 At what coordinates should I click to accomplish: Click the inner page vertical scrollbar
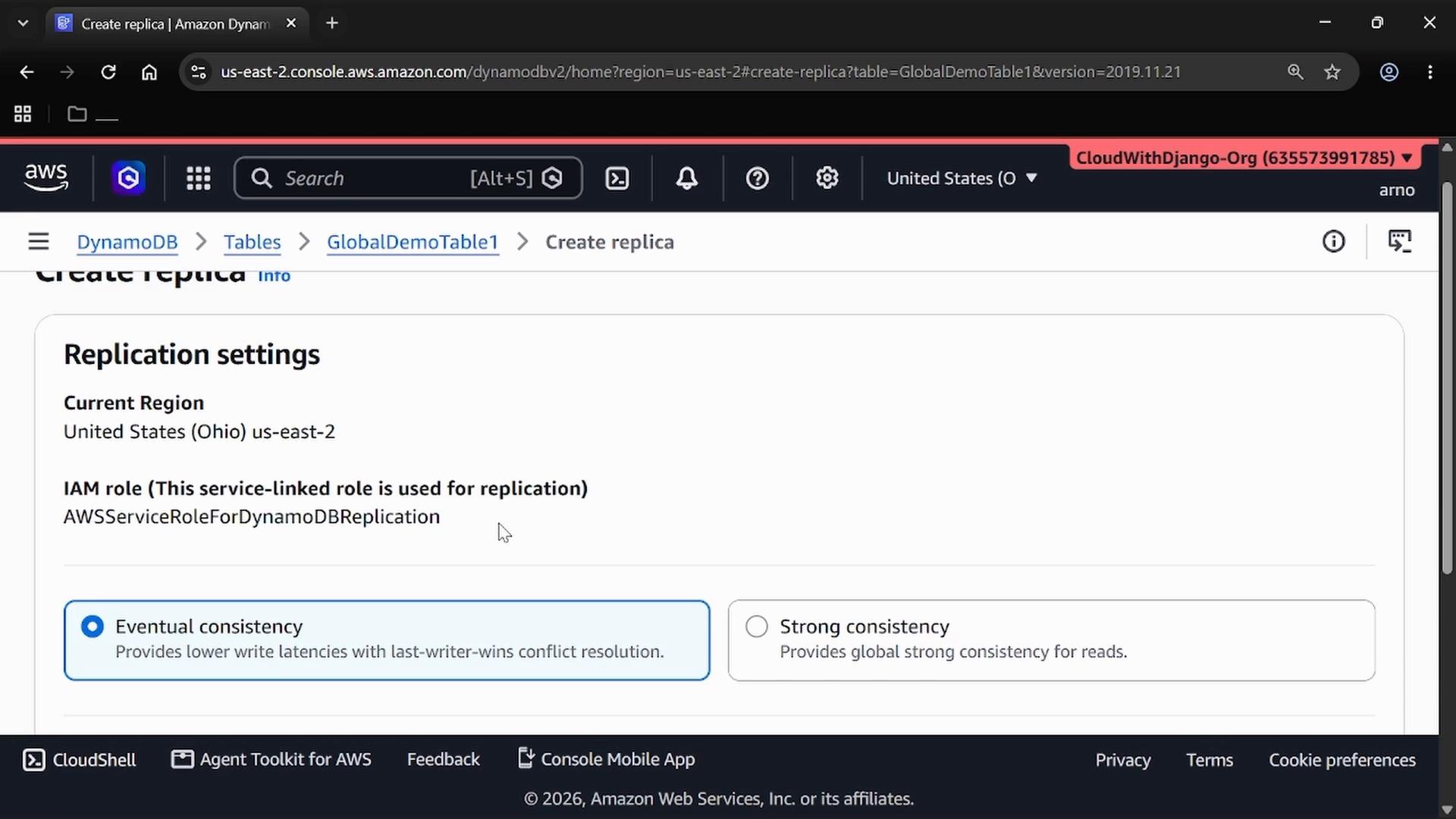click(x=1447, y=379)
